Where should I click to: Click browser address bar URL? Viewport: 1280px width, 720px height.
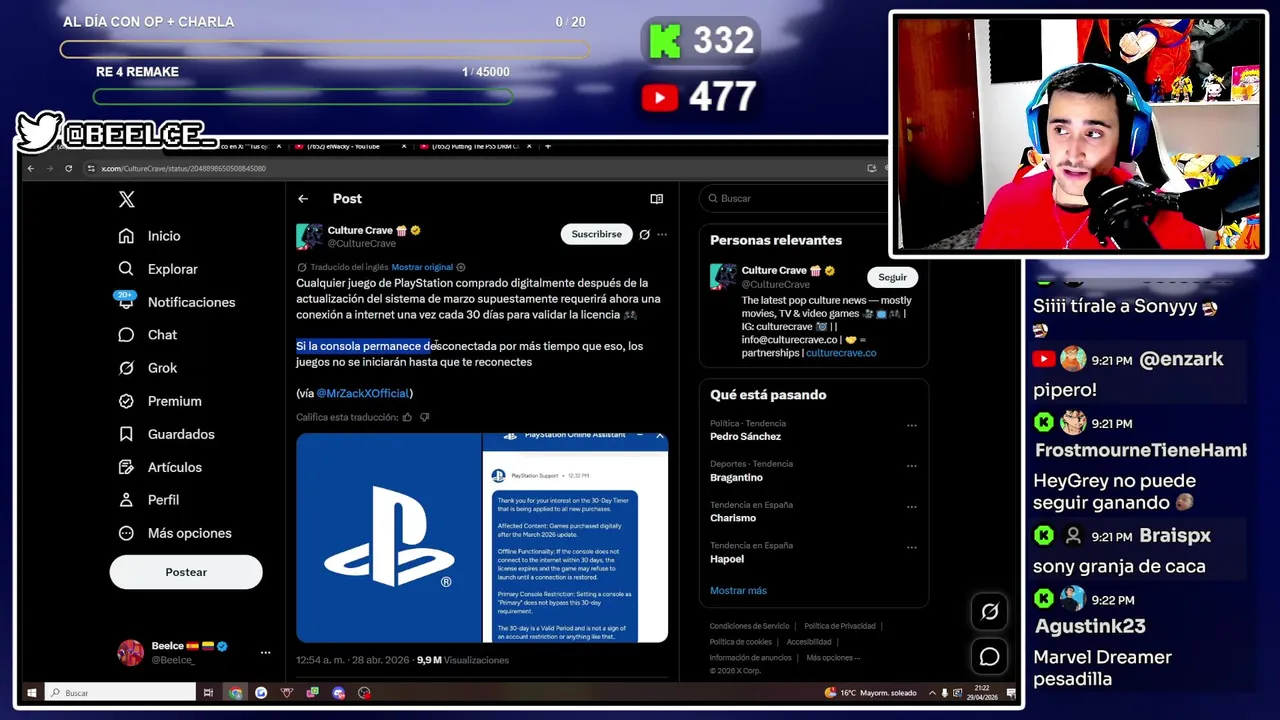pos(183,168)
